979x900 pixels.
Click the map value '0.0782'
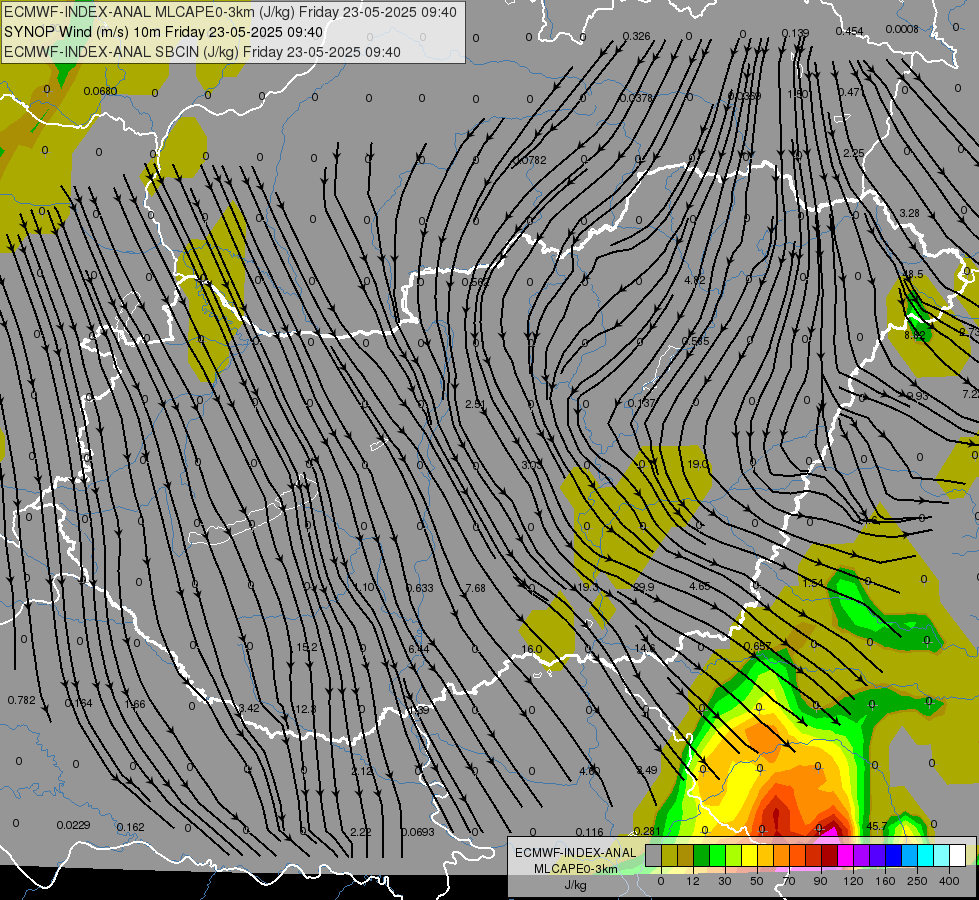(529, 161)
